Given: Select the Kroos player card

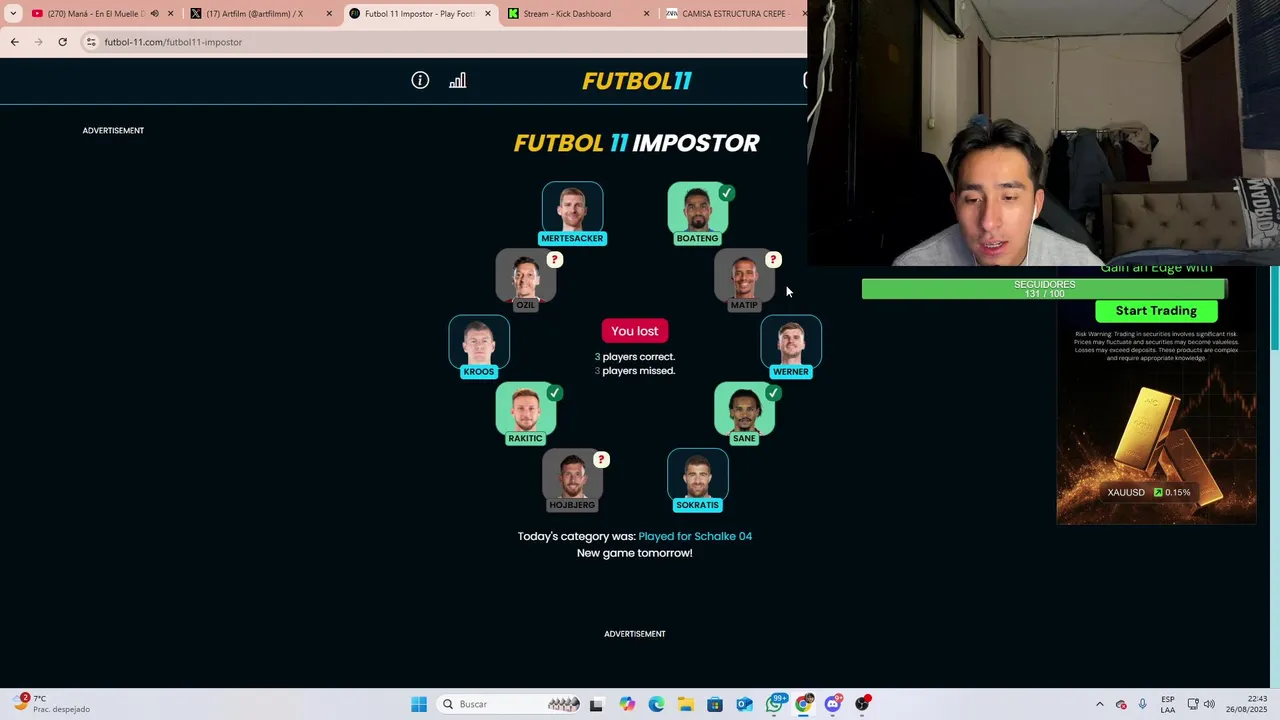Looking at the screenshot, I should (x=479, y=347).
